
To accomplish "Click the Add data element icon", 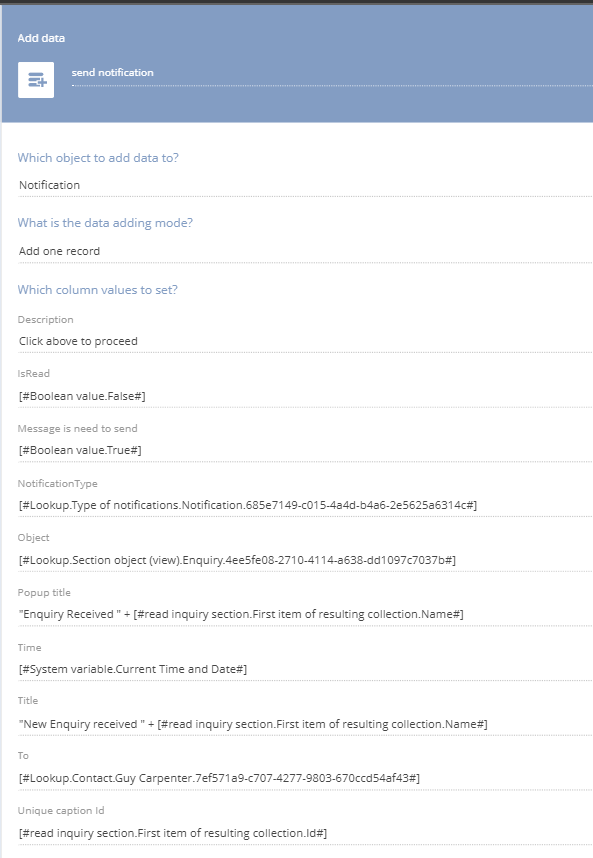I will [x=36, y=80].
